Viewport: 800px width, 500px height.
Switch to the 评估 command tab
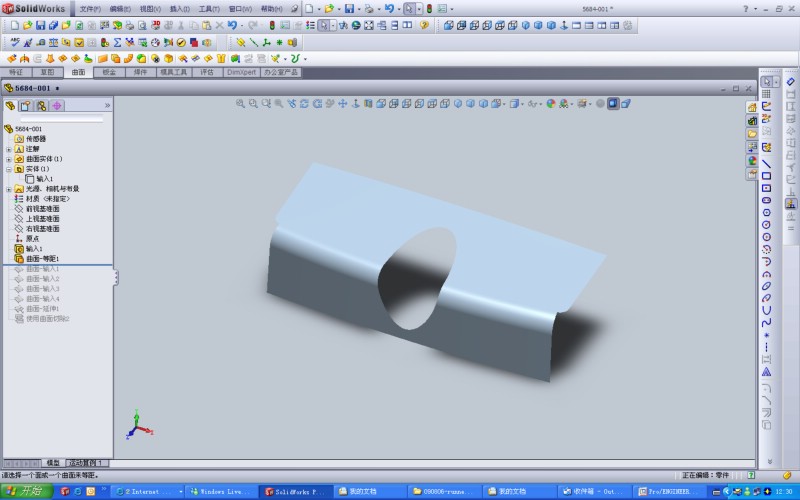click(207, 72)
